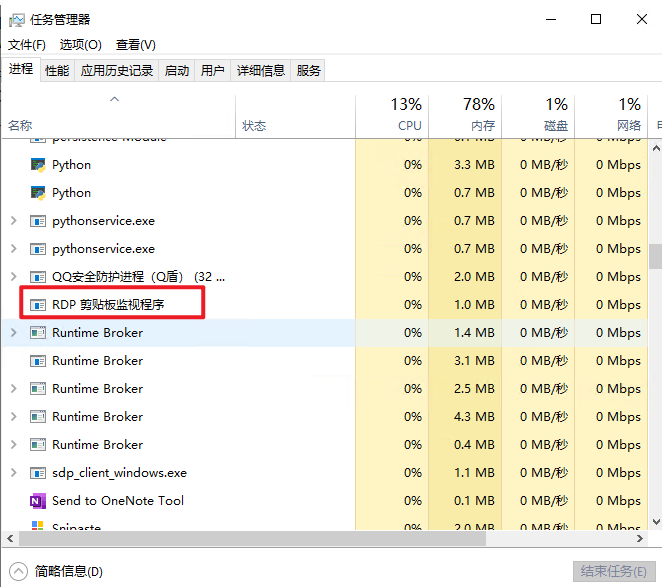Viewport: 662px width, 587px height.
Task: Click the Send to OneNote Tool icon
Action: coord(38,501)
